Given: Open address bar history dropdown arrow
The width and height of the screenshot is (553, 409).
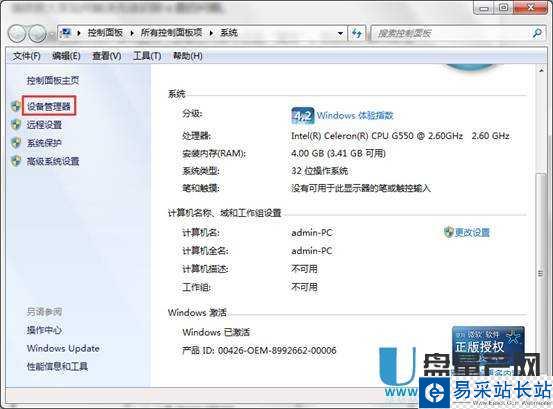Looking at the screenshot, I should click(340, 33).
